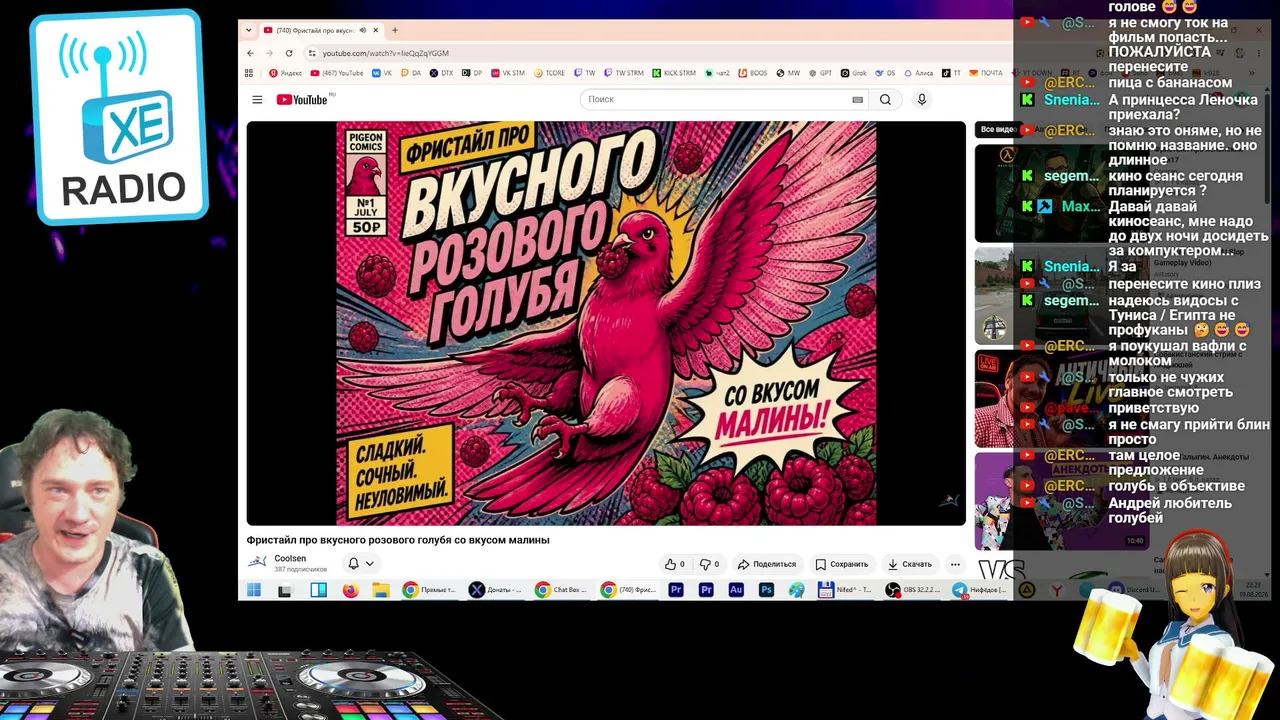Dislike the video with the thumbs-down button

click(709, 564)
